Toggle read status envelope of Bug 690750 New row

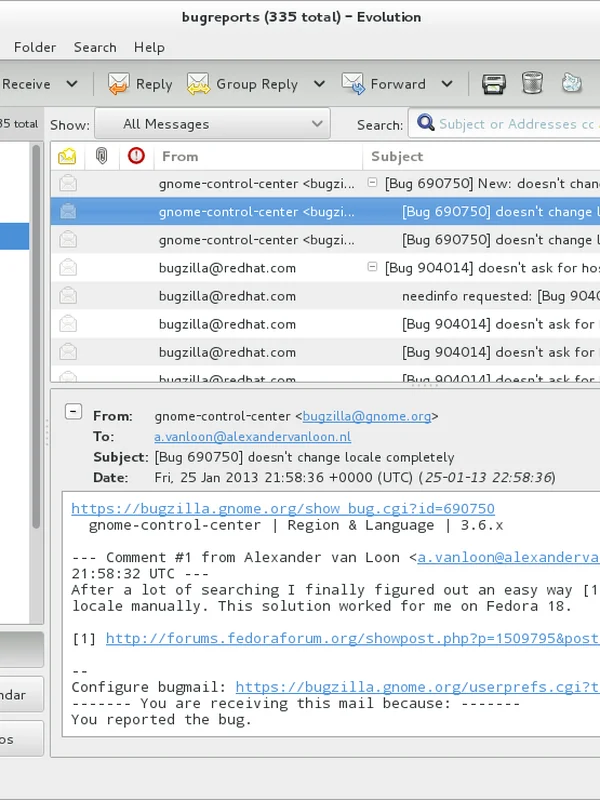pos(68,183)
